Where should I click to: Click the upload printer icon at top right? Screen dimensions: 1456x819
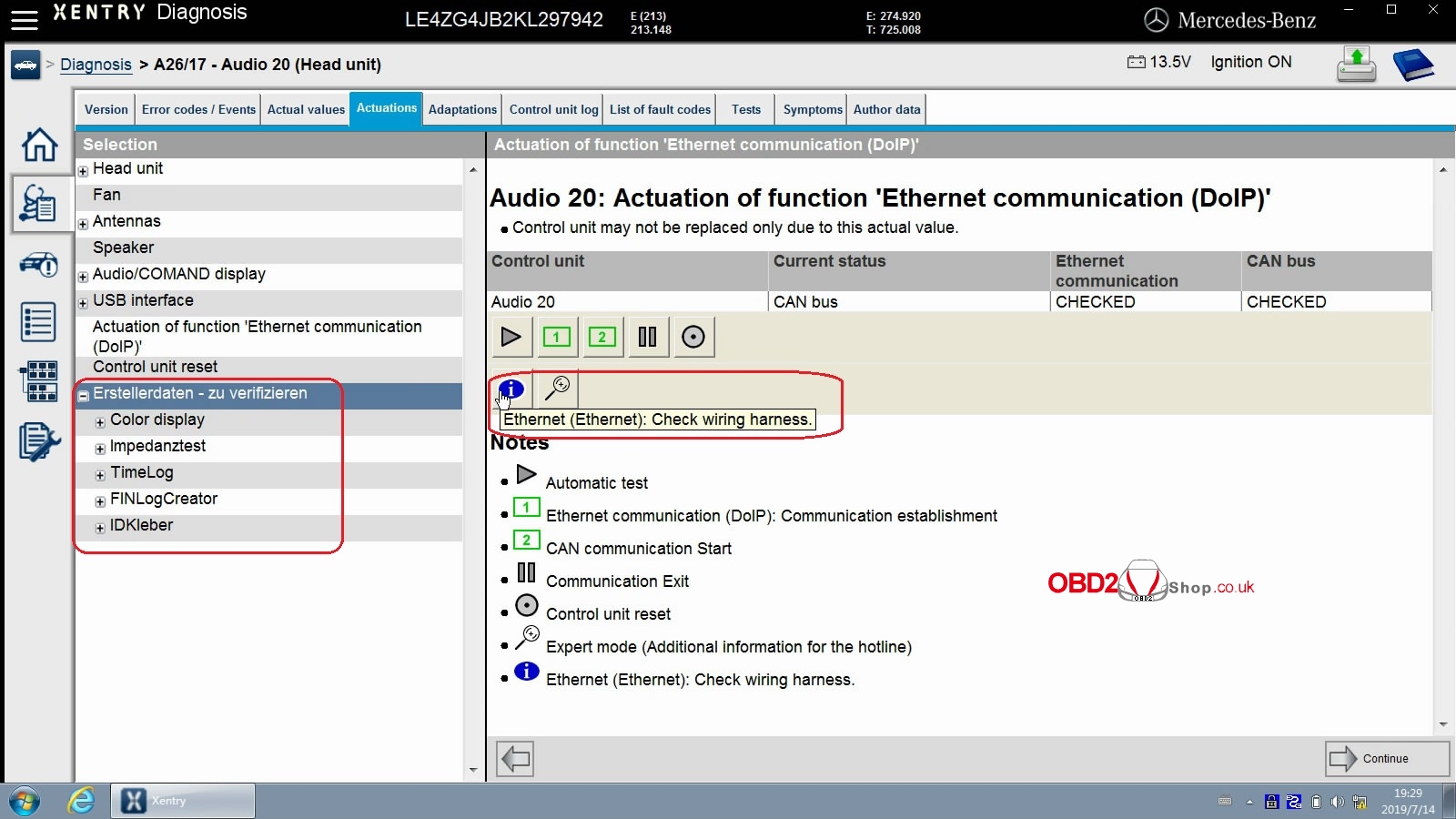(x=1356, y=66)
